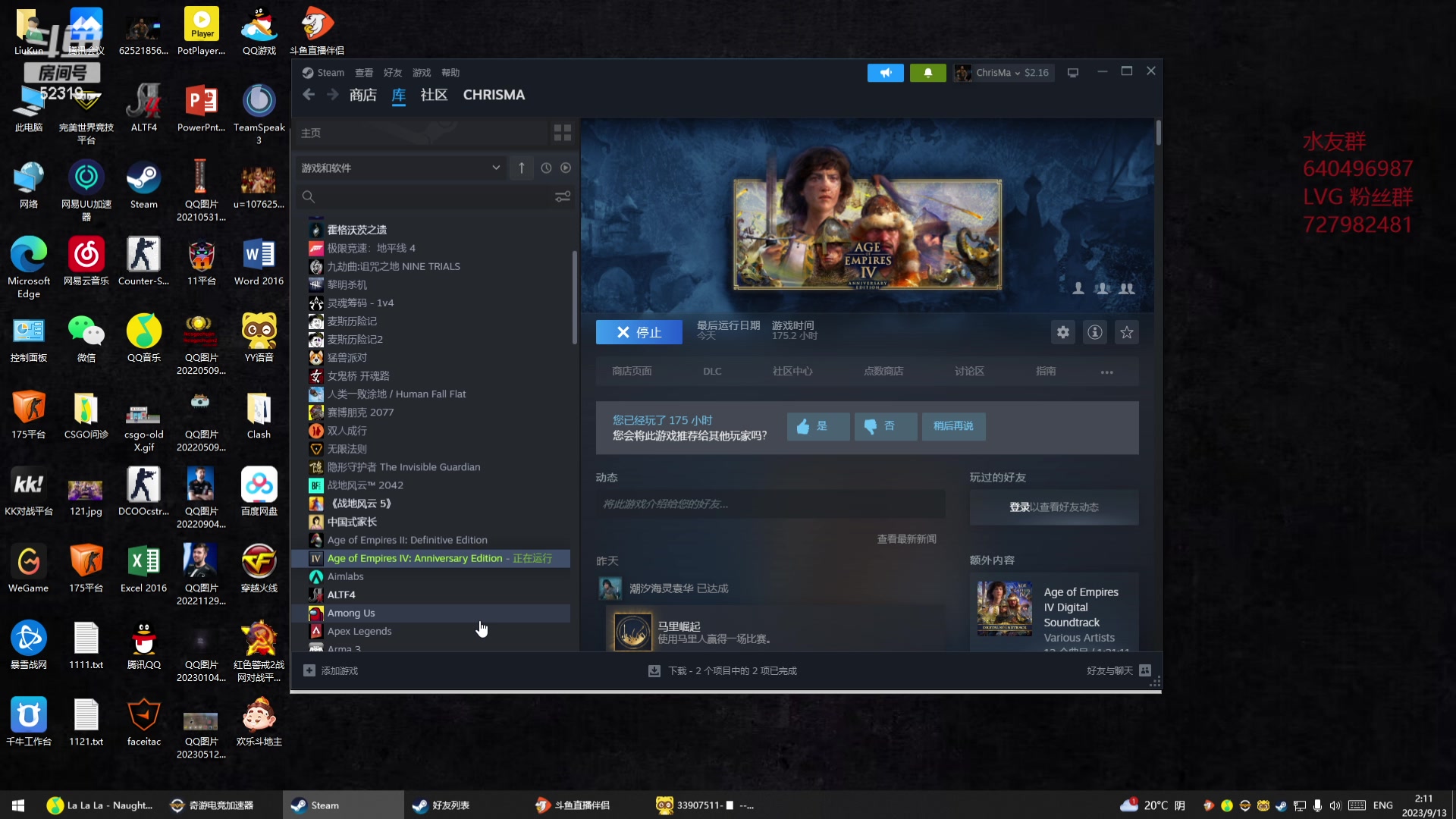Open 下载 downloads status in footer
This screenshot has height=819, width=1456.
[x=723, y=671]
